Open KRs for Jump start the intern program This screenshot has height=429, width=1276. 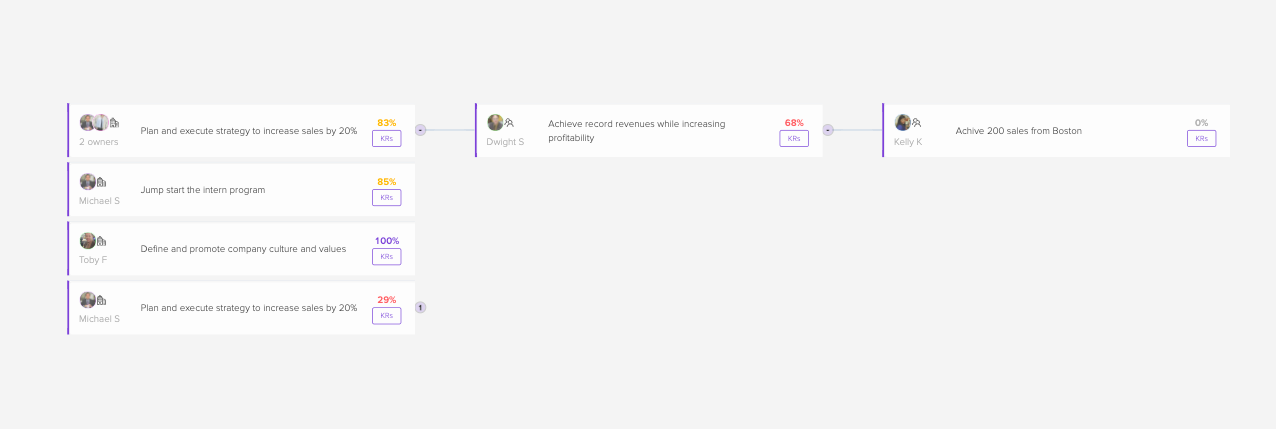coord(386,198)
